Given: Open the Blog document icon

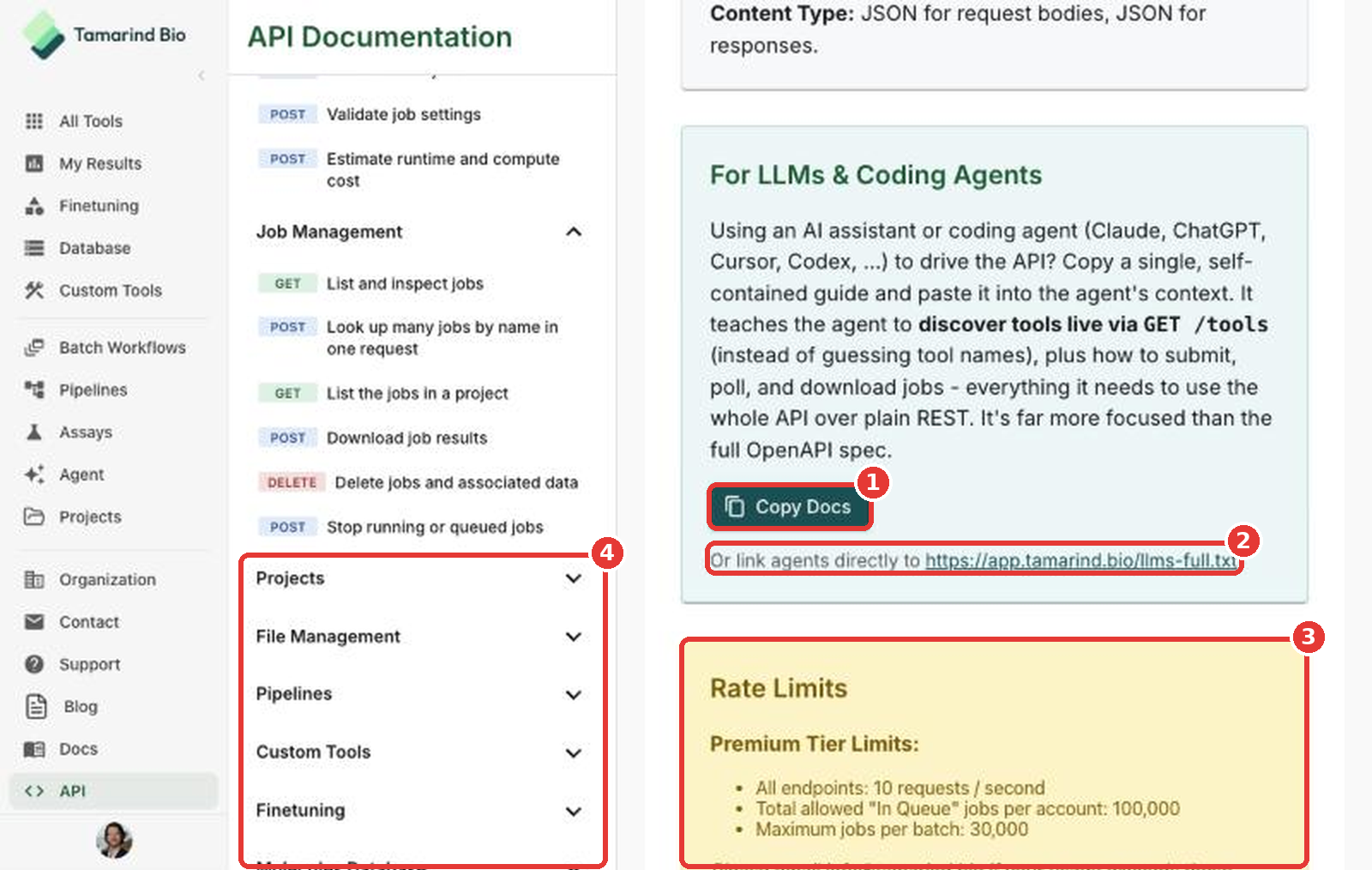Looking at the screenshot, I should [x=36, y=706].
